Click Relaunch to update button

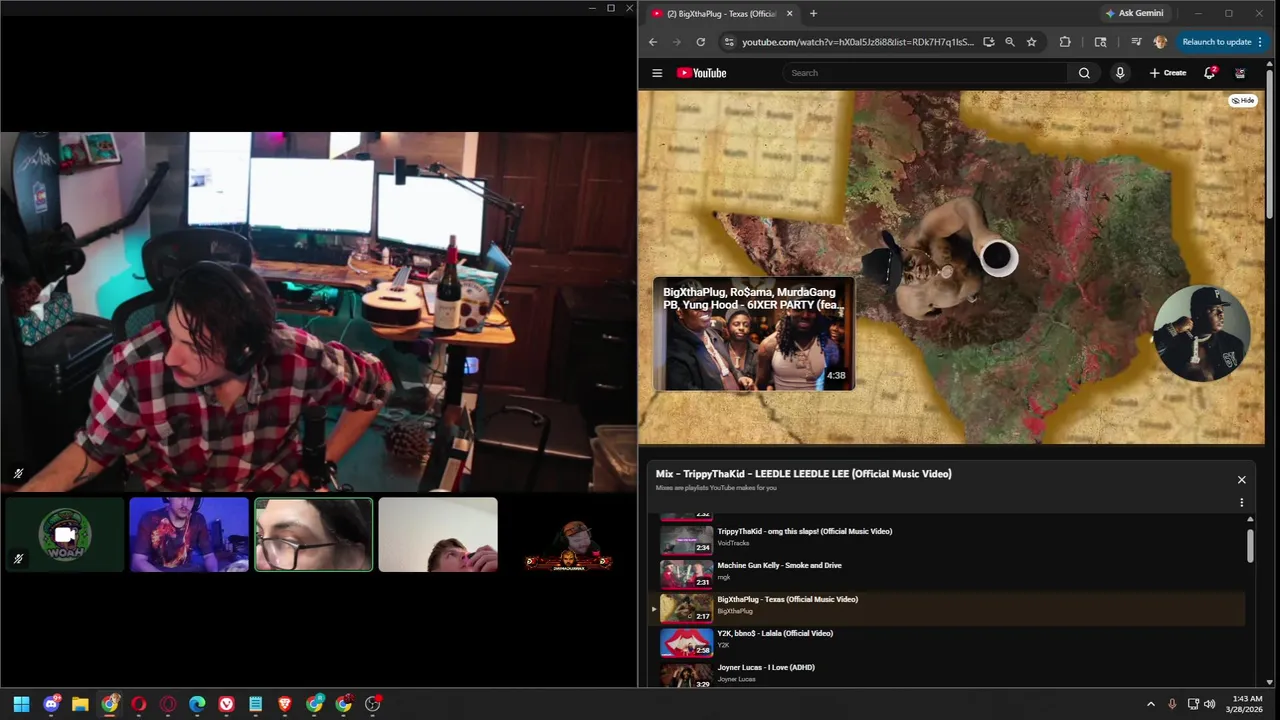pos(1216,42)
